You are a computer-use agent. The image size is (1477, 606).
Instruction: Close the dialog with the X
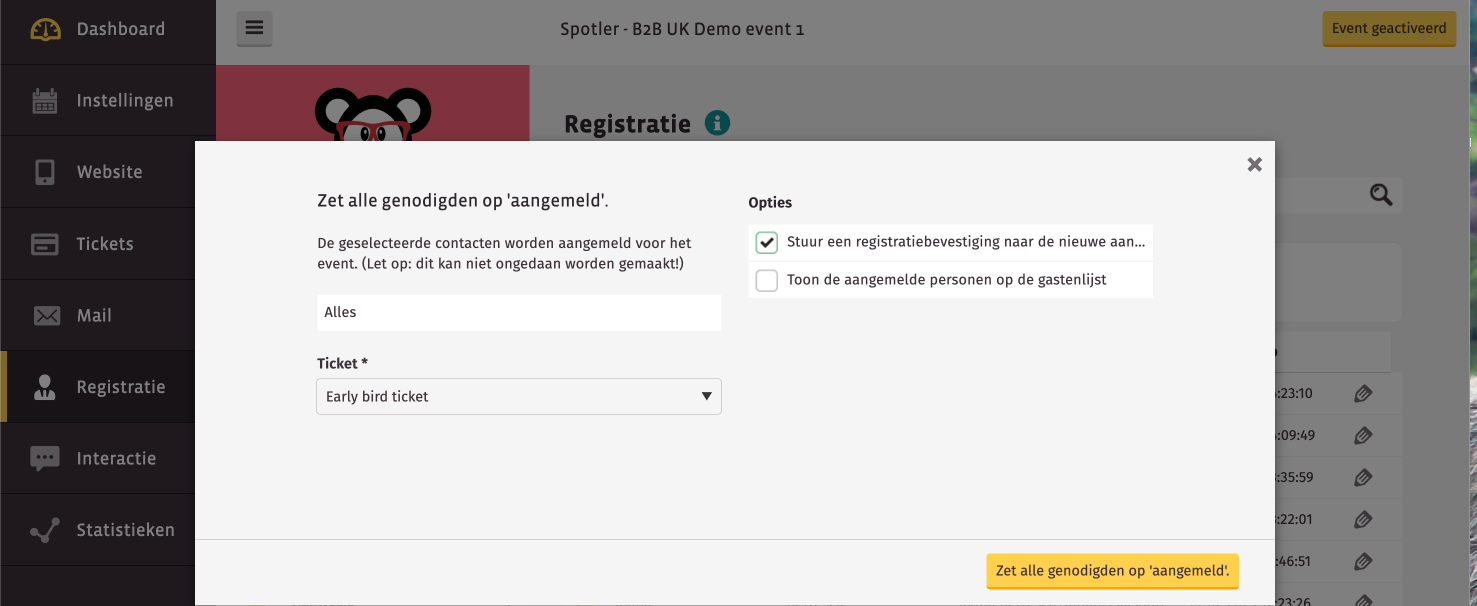pyautogui.click(x=1254, y=165)
